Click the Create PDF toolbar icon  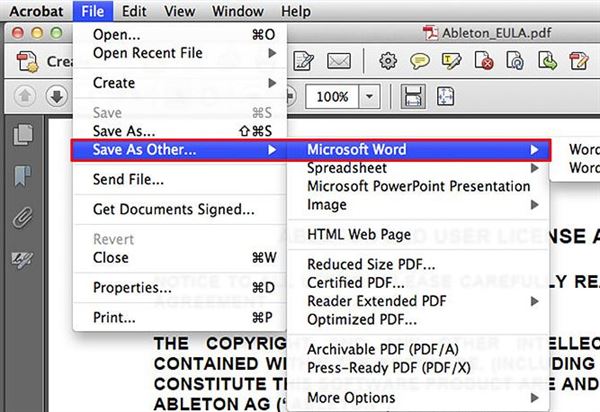(28, 61)
